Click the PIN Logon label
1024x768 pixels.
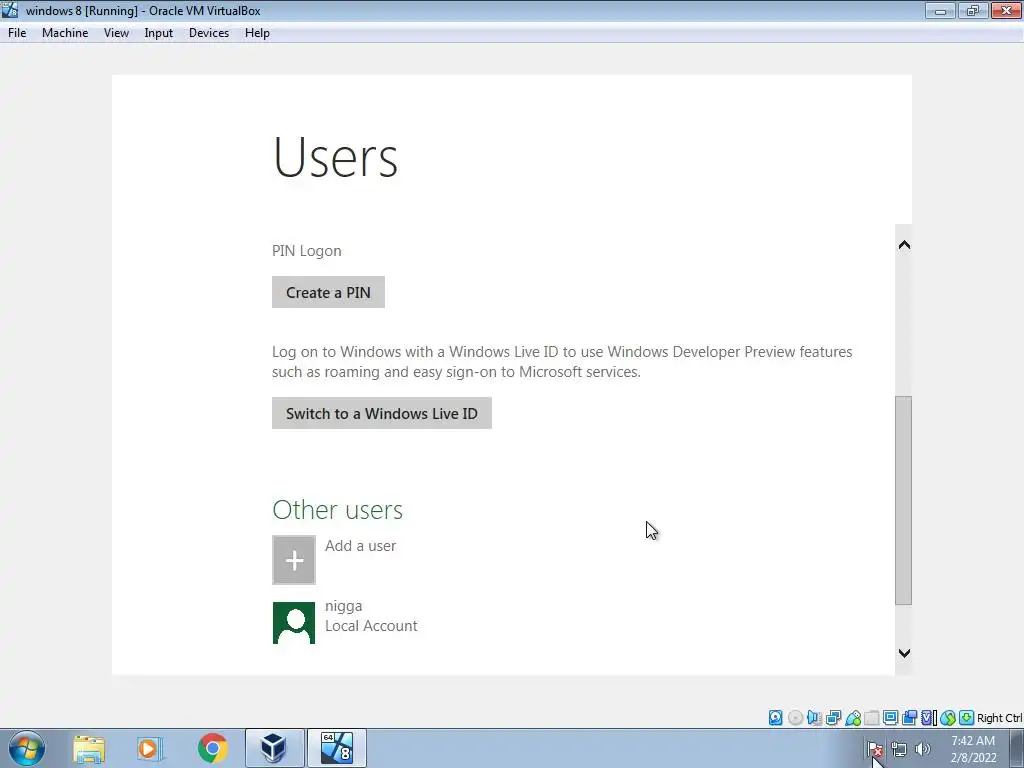(307, 251)
